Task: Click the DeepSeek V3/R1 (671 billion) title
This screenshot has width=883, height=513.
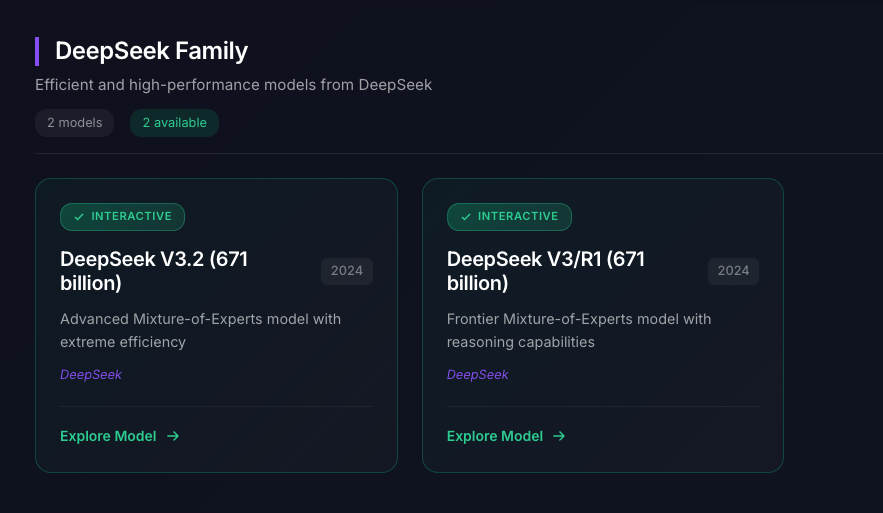Action: (x=546, y=271)
